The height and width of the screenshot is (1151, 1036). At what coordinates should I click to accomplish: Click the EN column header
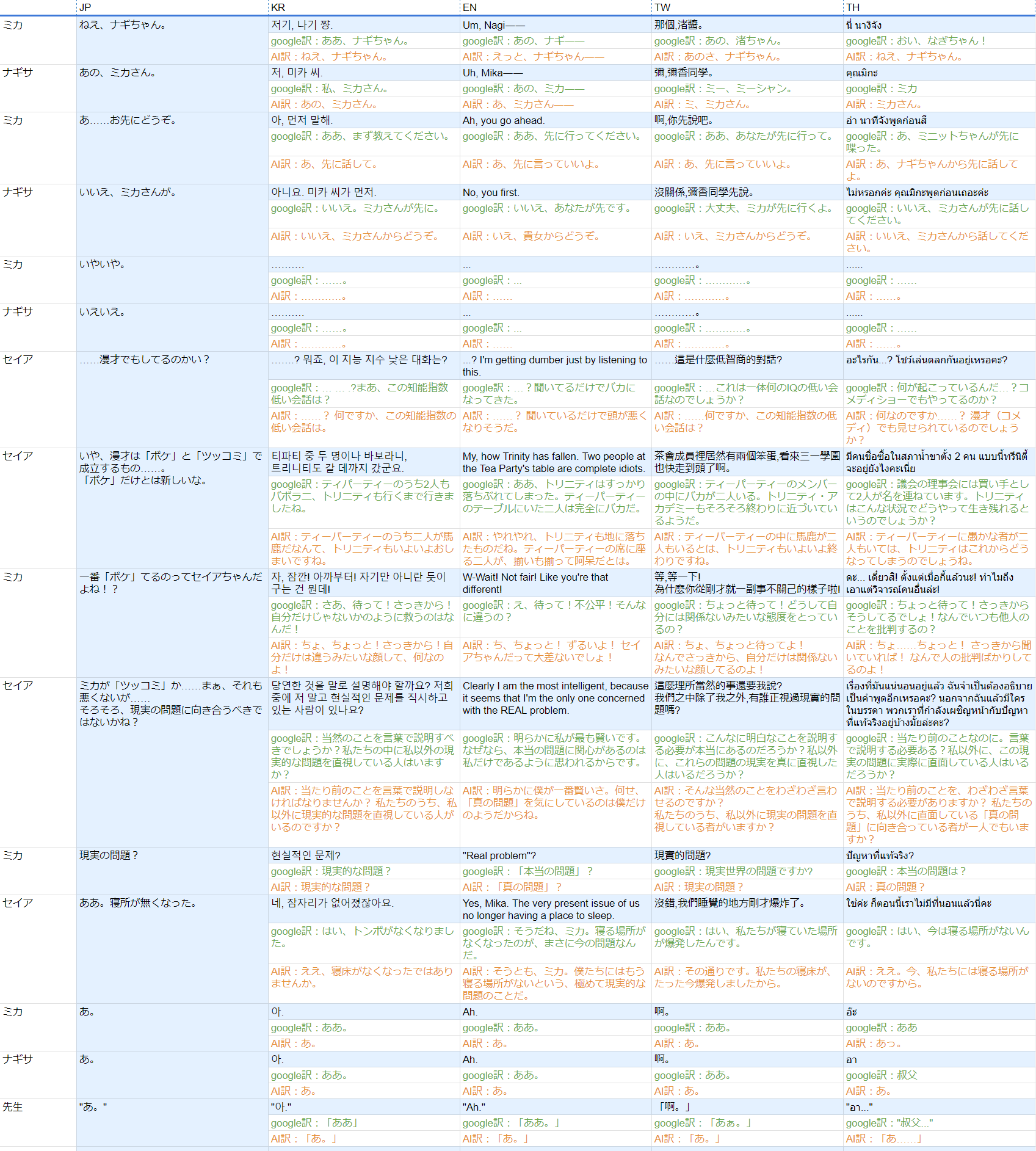click(556, 7)
